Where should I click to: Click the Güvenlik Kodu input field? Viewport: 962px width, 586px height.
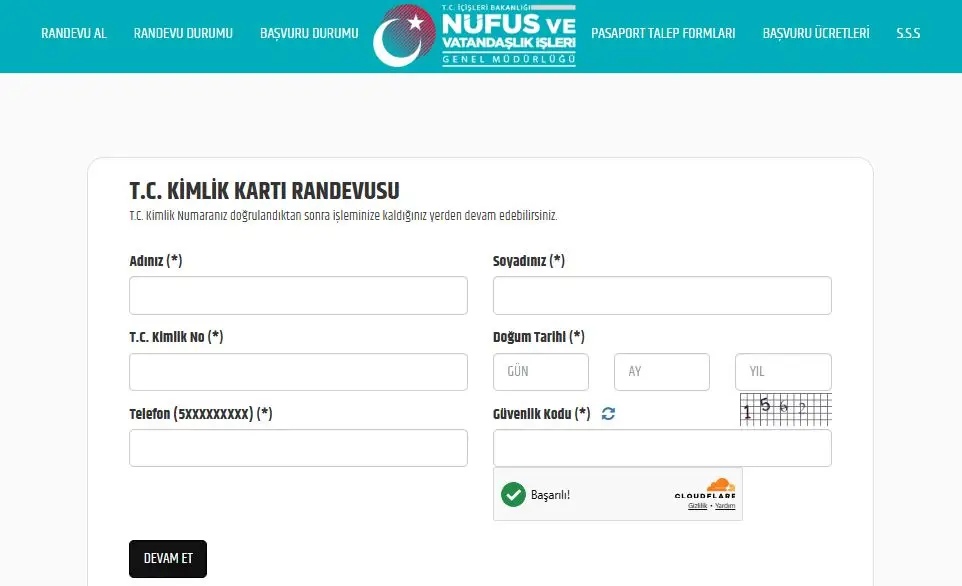coord(663,448)
